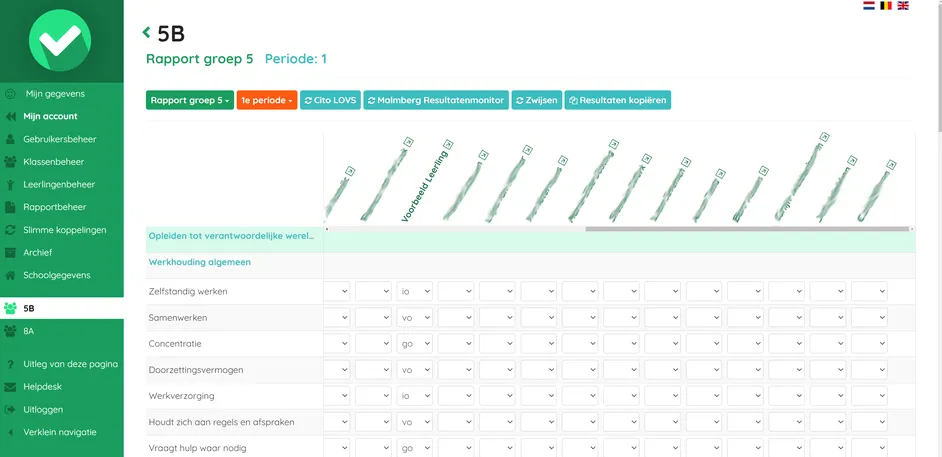Click the Doorzettingsvermogen row label
Screen dimensions: 942x457
point(196,370)
